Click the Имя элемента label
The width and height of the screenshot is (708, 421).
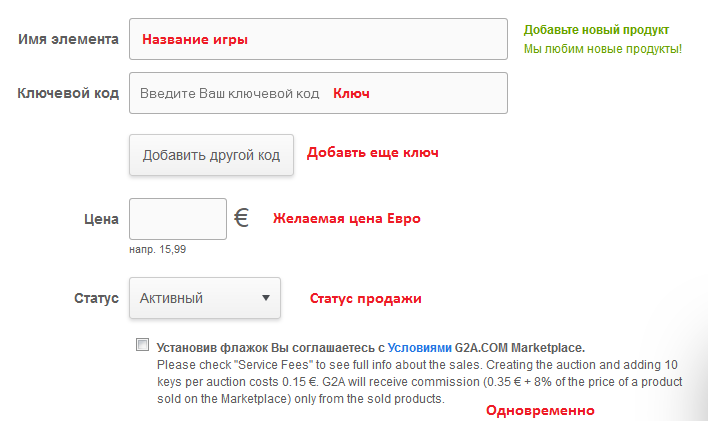click(68, 39)
